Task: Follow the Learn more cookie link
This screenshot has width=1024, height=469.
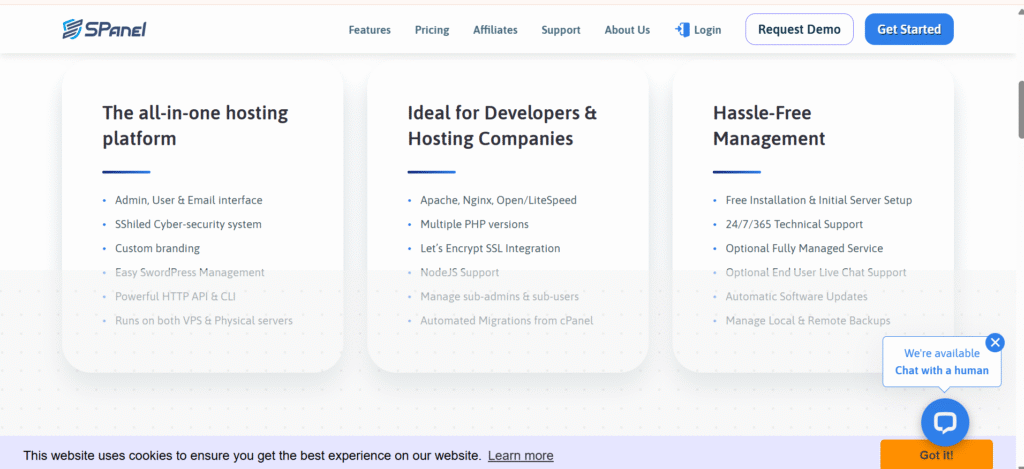Action: coord(520,455)
